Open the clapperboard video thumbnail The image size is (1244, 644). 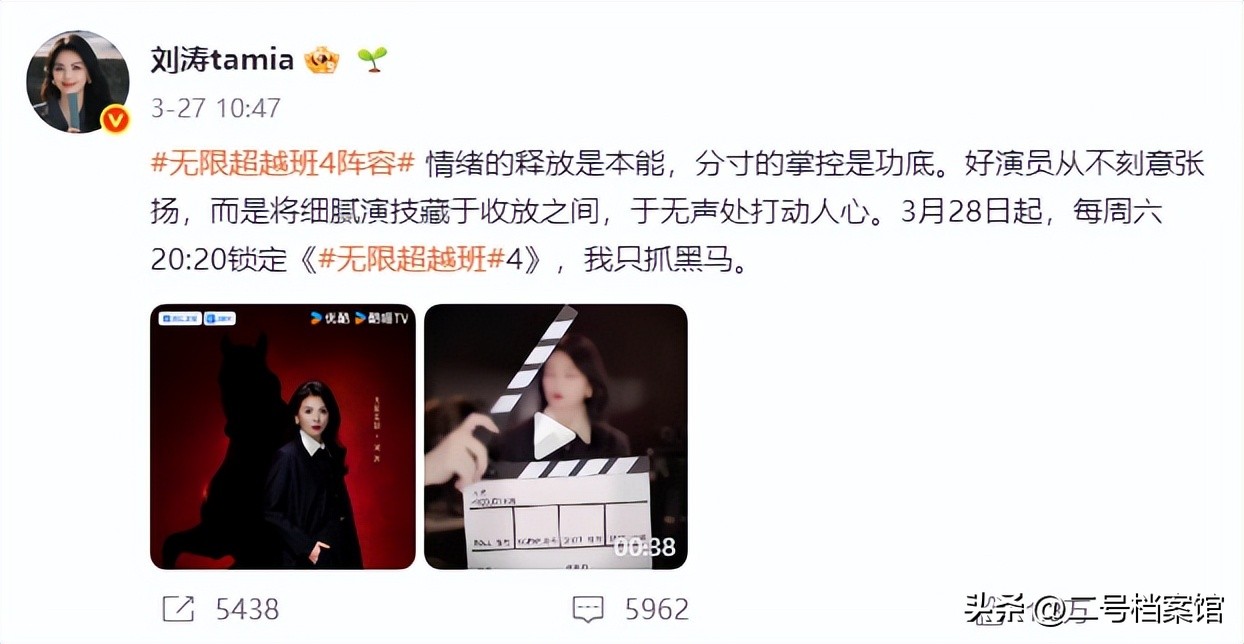(x=556, y=436)
